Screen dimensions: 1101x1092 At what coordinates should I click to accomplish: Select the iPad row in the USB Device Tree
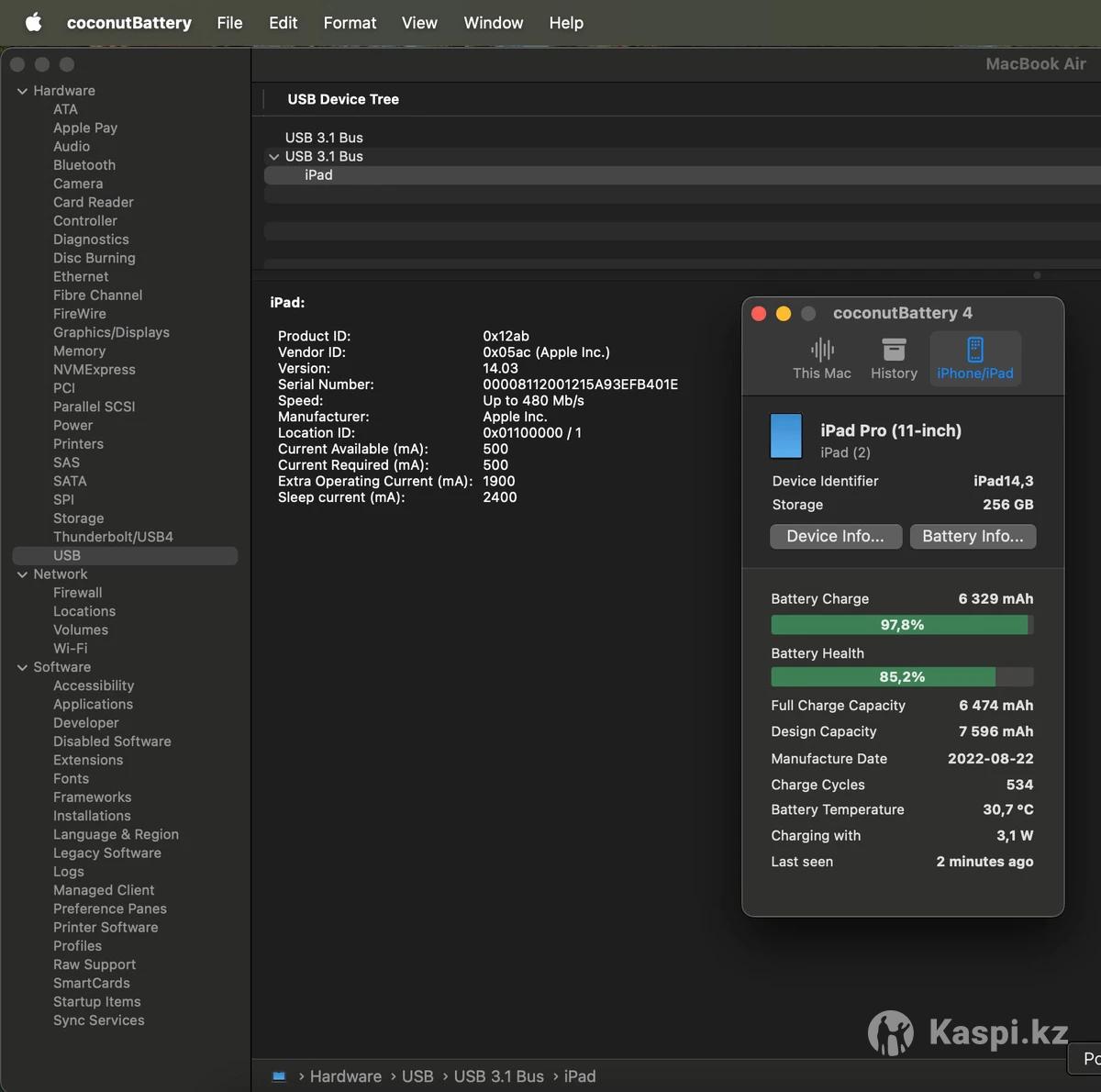pyautogui.click(x=319, y=175)
